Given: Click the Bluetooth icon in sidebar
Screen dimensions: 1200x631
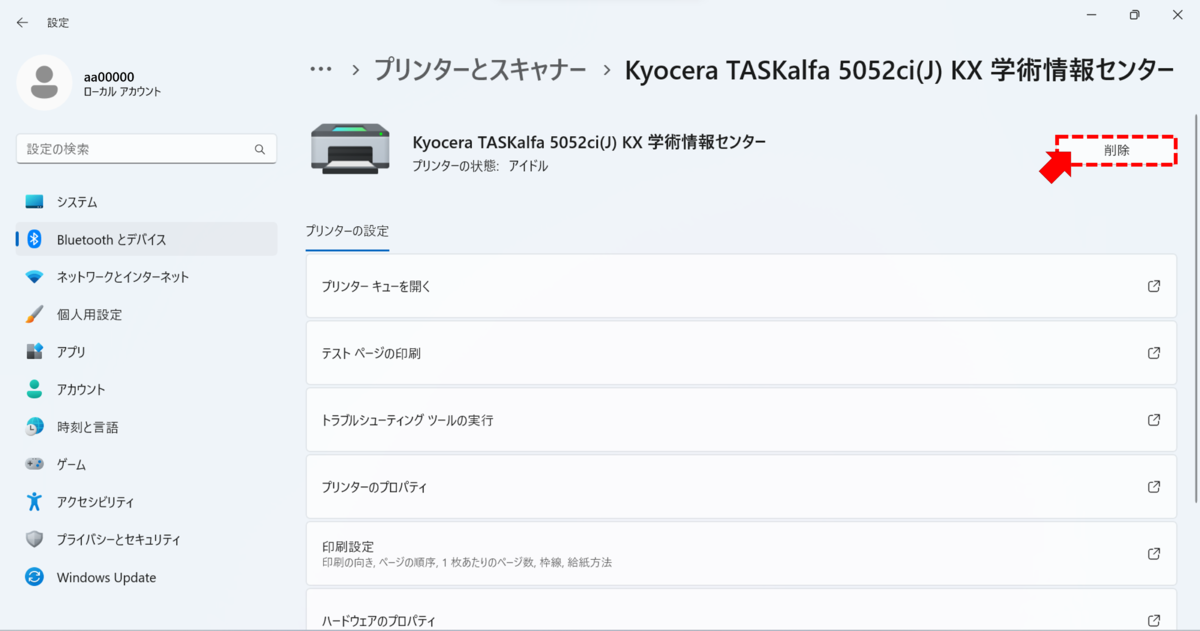Looking at the screenshot, I should coord(35,239).
